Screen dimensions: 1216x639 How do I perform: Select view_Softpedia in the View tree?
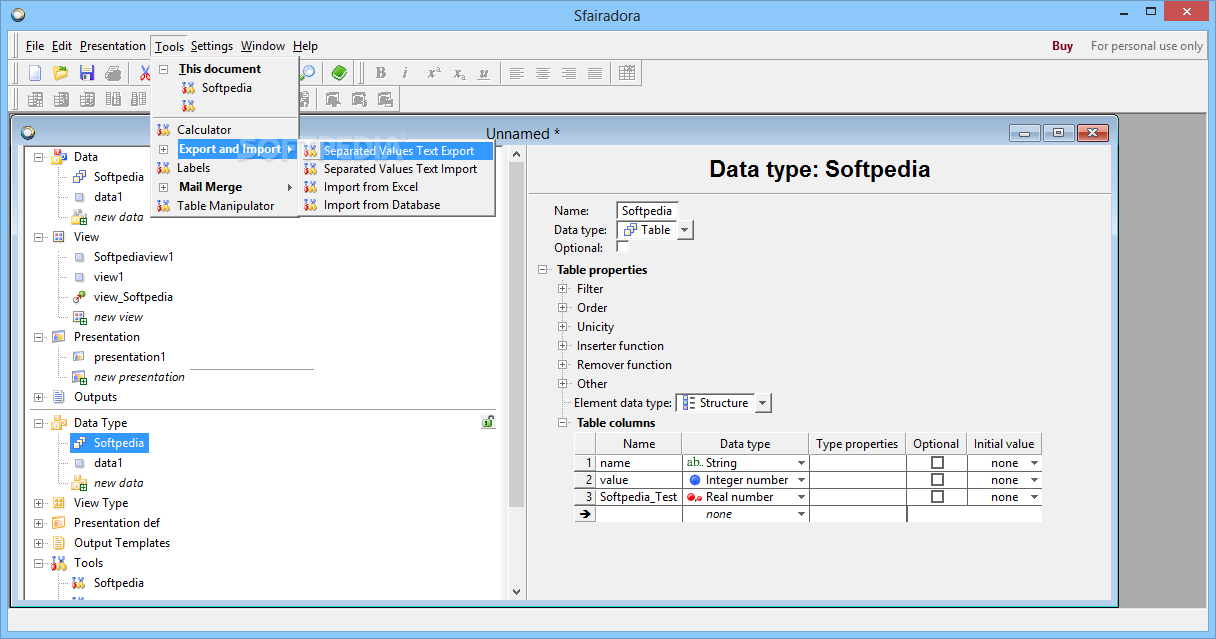[133, 297]
